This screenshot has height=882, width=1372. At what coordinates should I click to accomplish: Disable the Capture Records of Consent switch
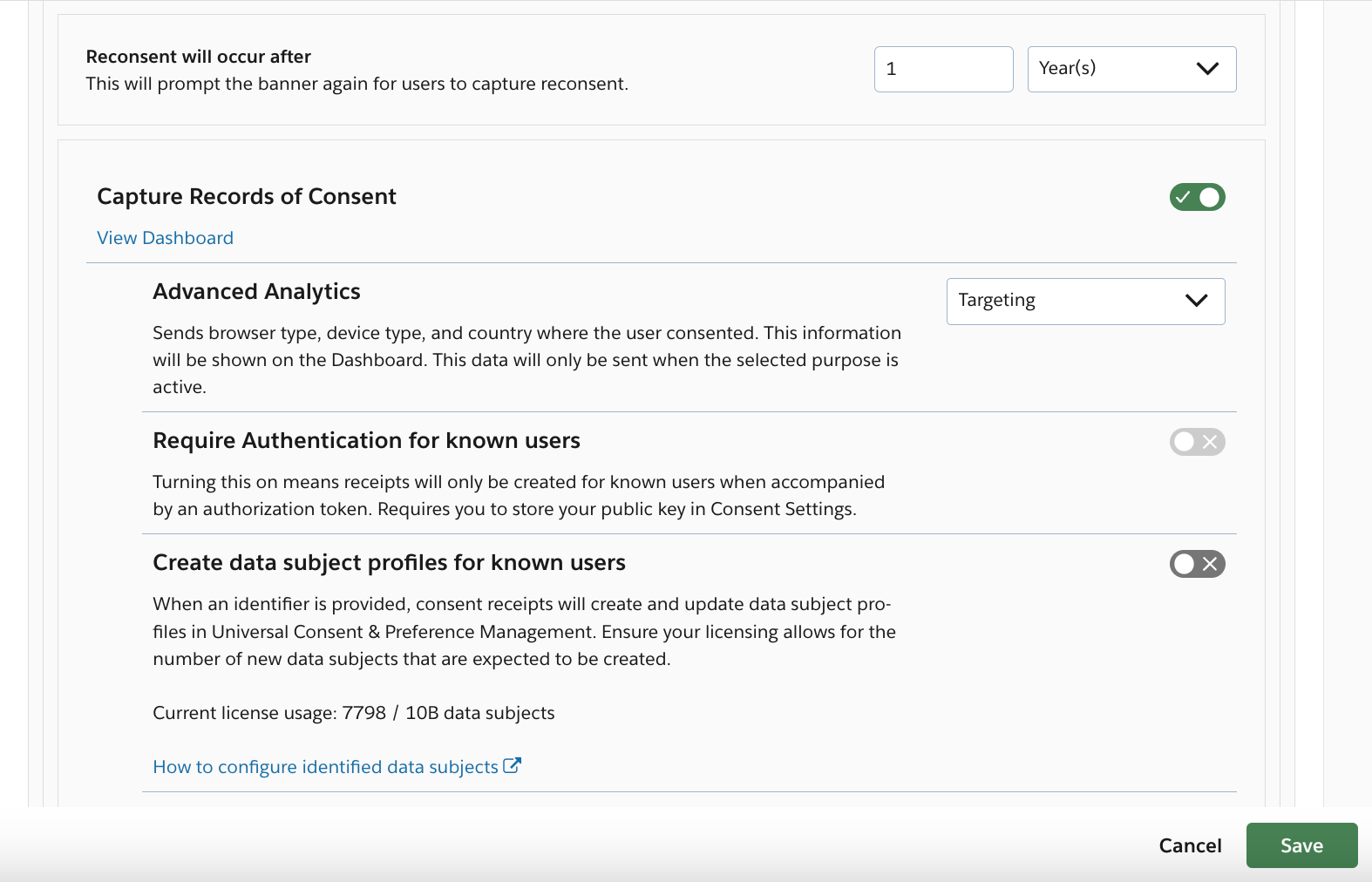(x=1197, y=197)
